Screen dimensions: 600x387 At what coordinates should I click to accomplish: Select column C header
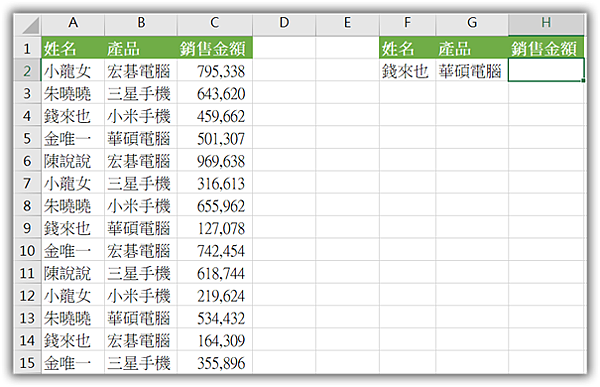(x=215, y=25)
